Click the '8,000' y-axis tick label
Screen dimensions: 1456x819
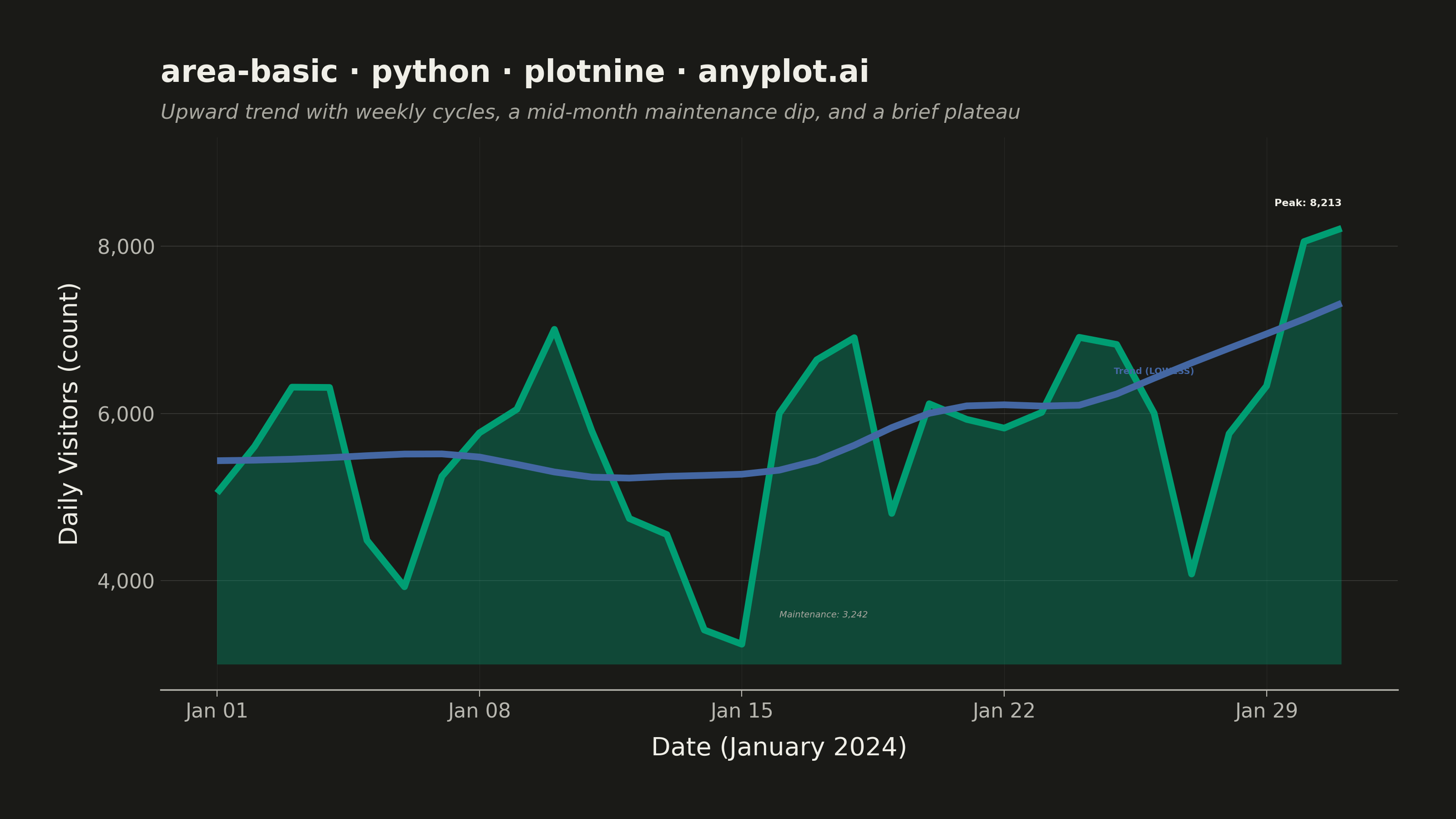click(126, 247)
